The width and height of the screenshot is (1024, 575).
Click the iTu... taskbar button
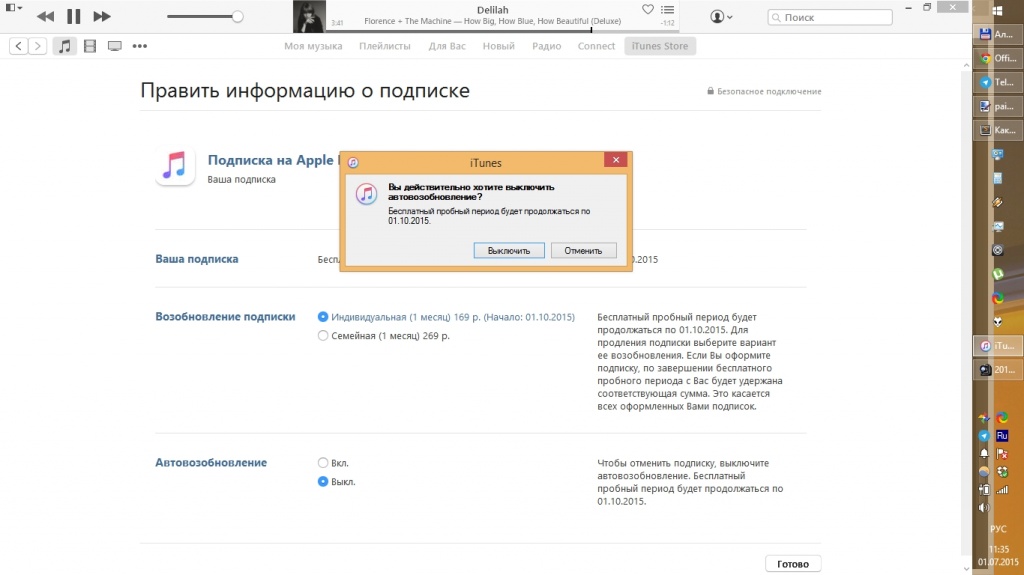[x=998, y=346]
